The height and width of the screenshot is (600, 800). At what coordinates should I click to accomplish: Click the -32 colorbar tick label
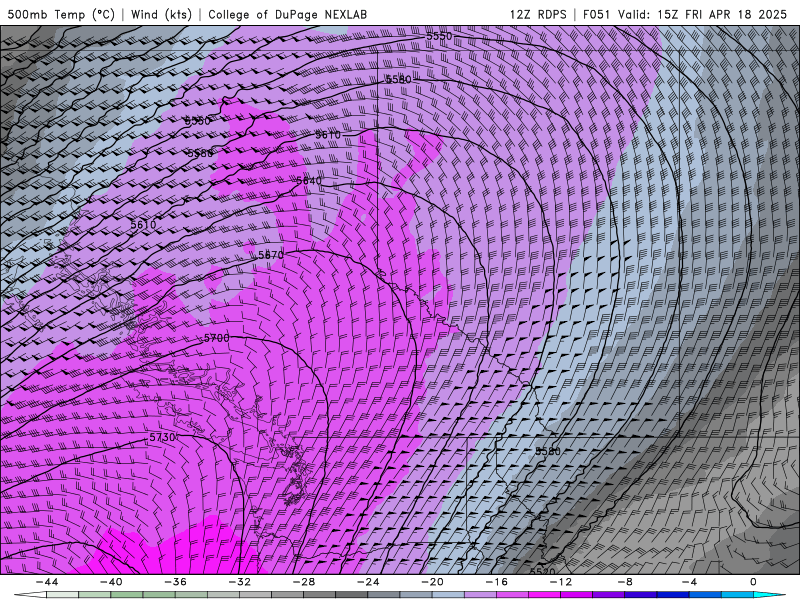[239, 582]
